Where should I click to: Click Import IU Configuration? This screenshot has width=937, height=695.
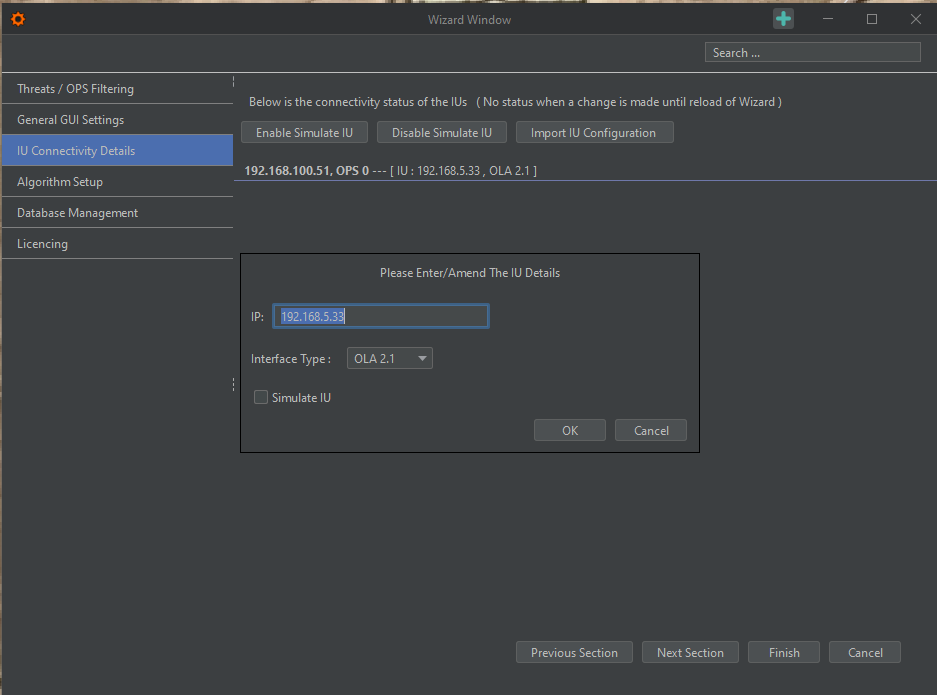pyautogui.click(x=594, y=131)
